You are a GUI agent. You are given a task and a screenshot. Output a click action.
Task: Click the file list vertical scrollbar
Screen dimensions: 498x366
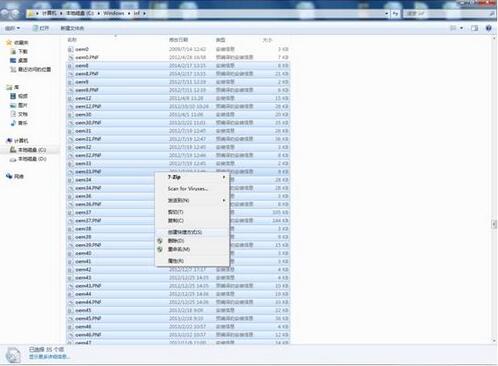coord(494,190)
